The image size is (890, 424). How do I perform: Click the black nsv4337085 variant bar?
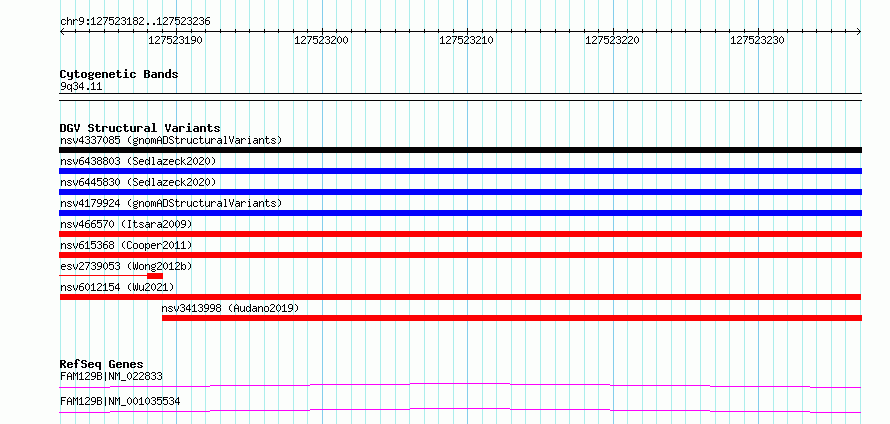click(460, 150)
